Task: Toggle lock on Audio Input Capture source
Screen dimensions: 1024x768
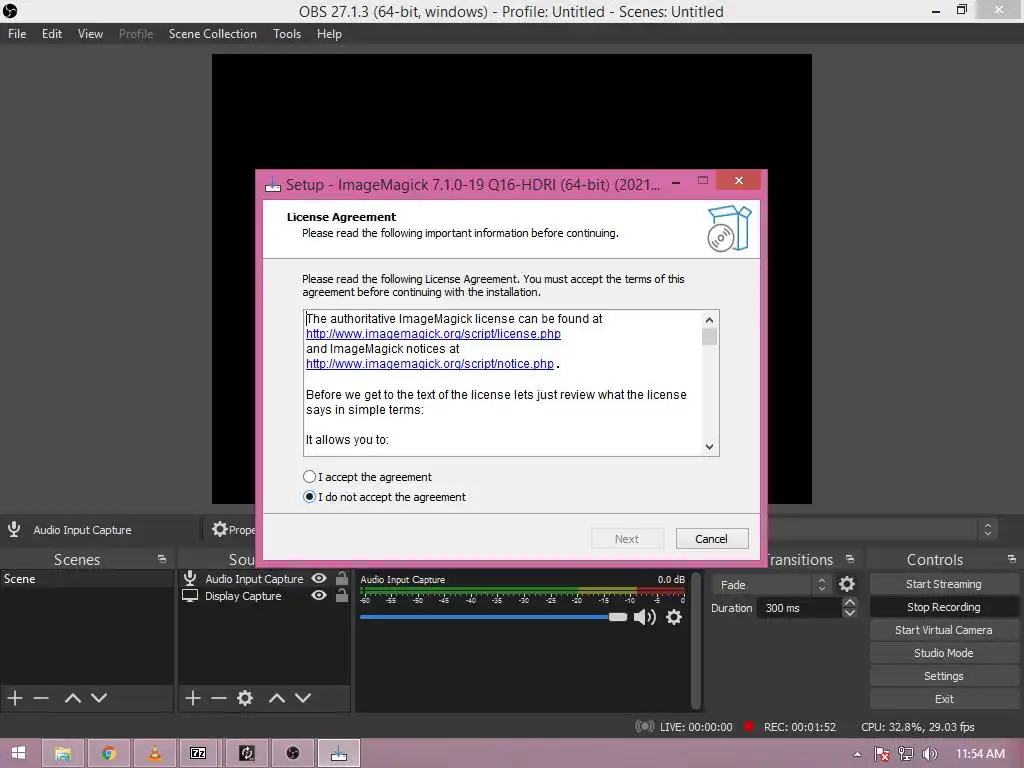Action: click(342, 579)
